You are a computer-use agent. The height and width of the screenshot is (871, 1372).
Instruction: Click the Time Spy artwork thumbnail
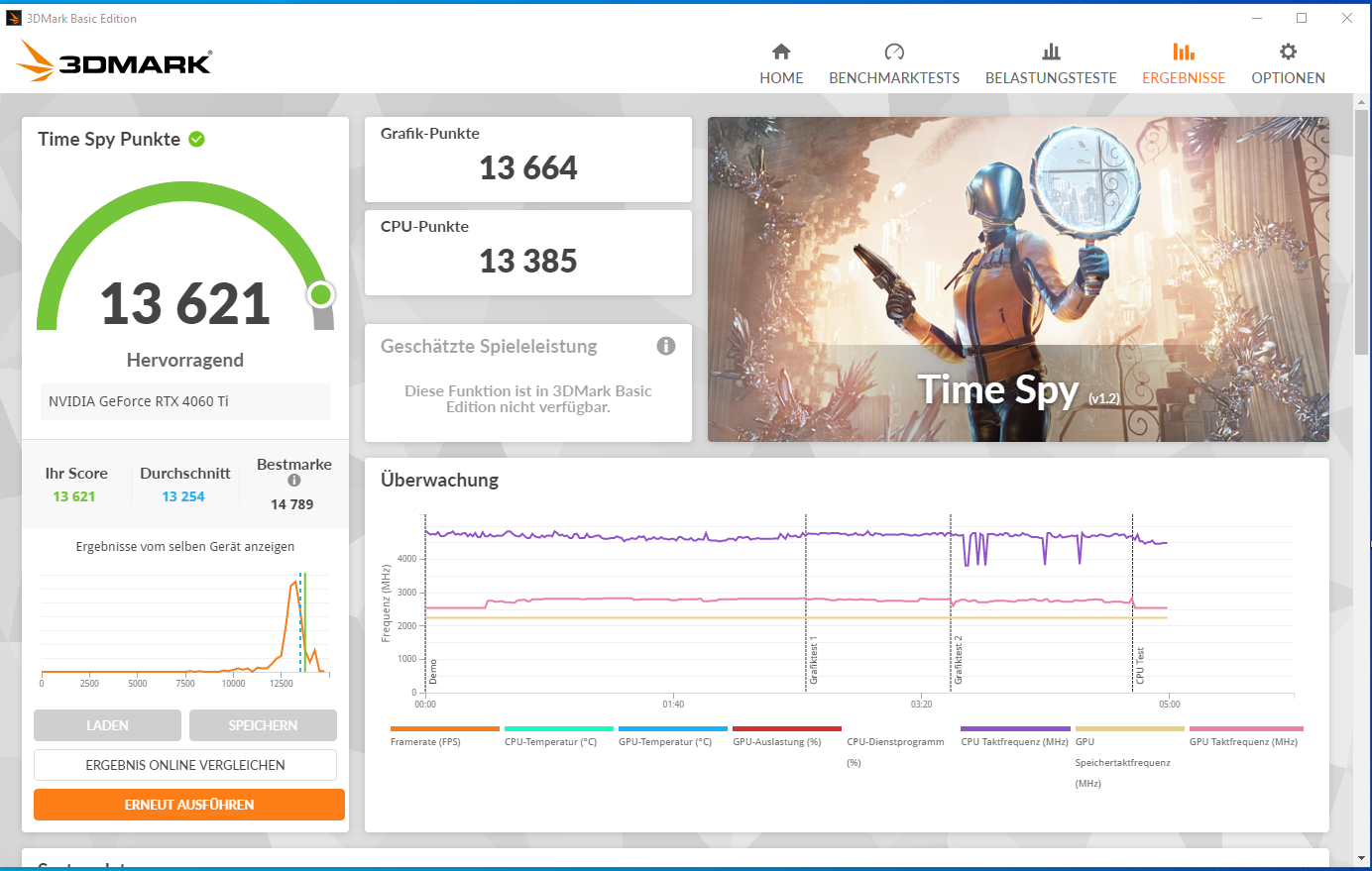[1018, 279]
